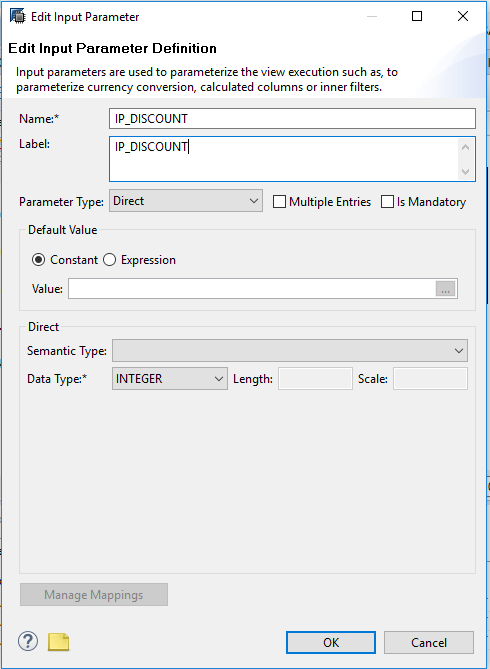Enable the Multiple Entries checkbox
Viewport: 490px width, 669px height.
(x=279, y=201)
